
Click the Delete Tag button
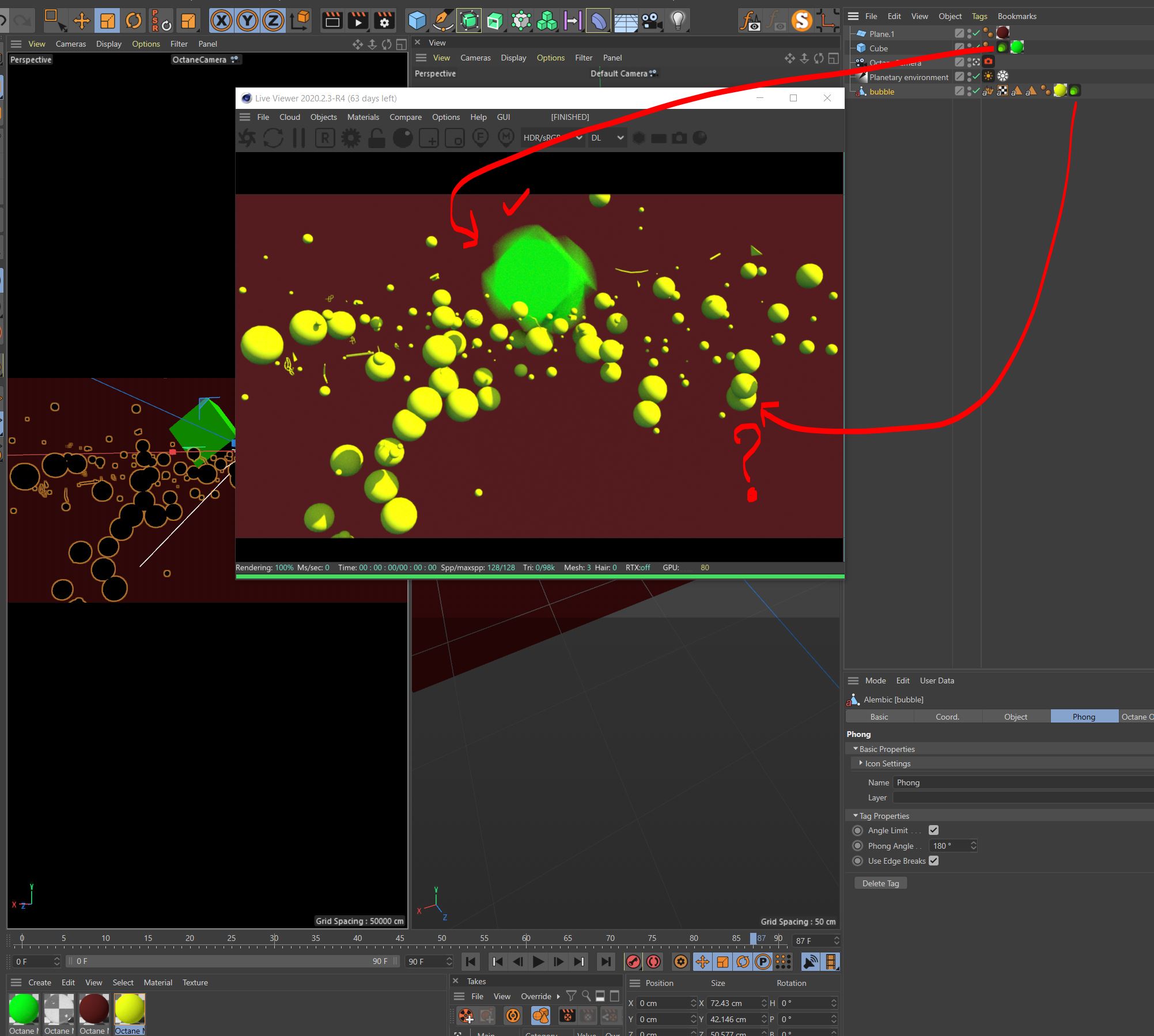tap(880, 883)
